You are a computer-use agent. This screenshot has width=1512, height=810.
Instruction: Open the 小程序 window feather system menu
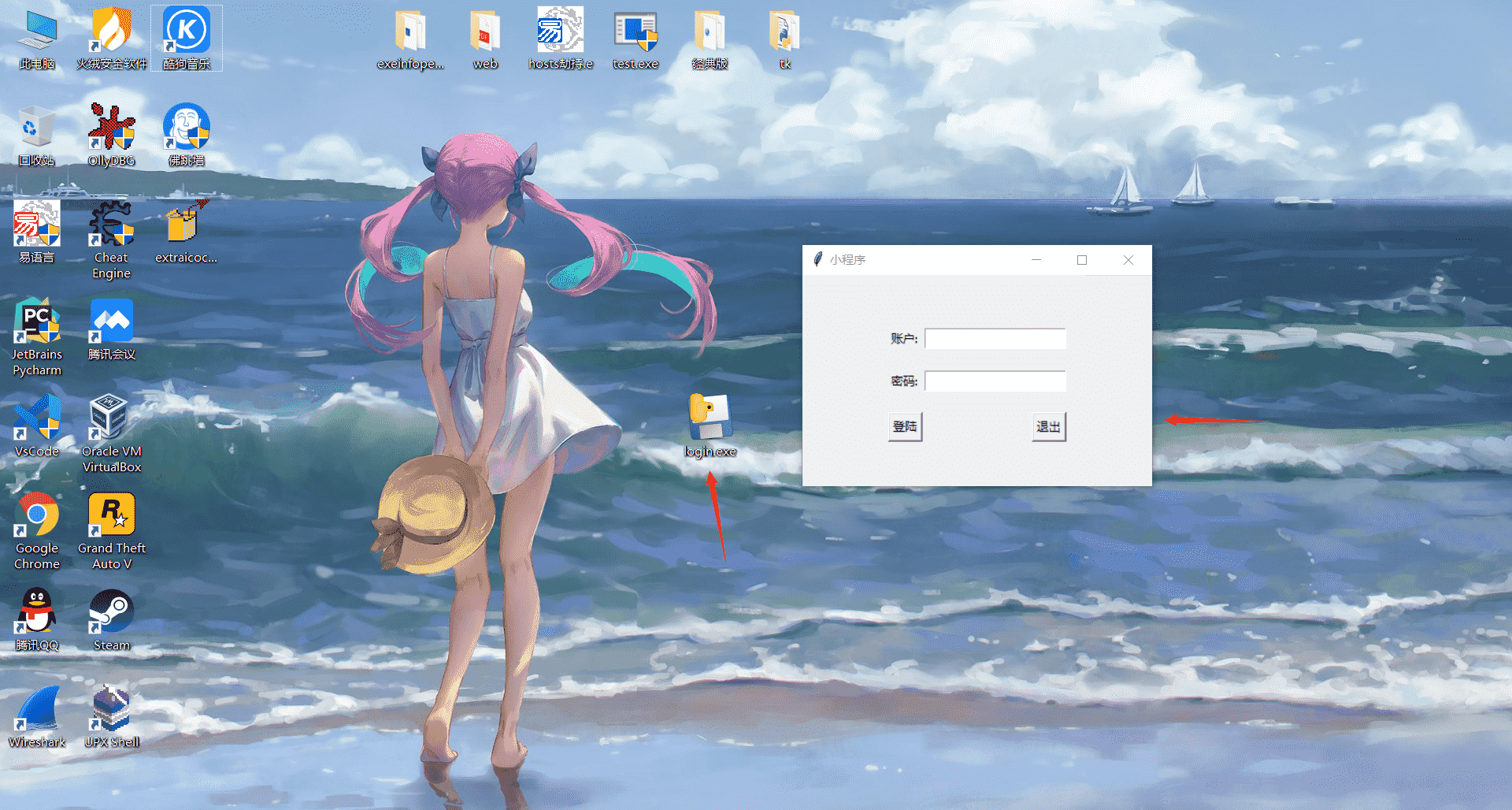click(x=818, y=259)
